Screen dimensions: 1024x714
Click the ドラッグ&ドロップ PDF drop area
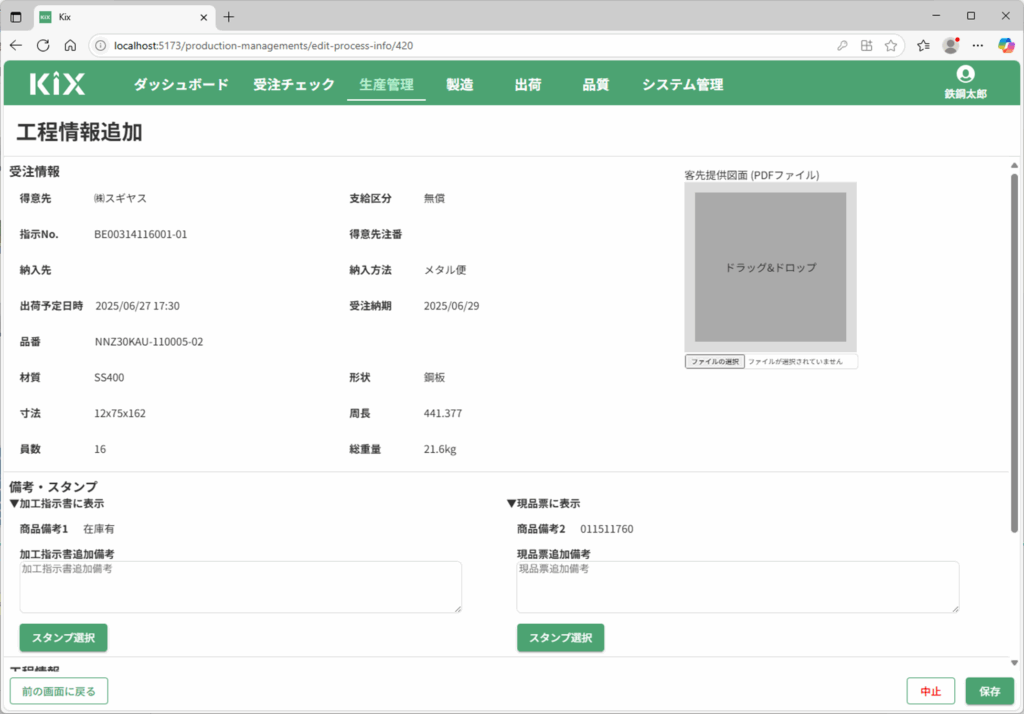771,267
